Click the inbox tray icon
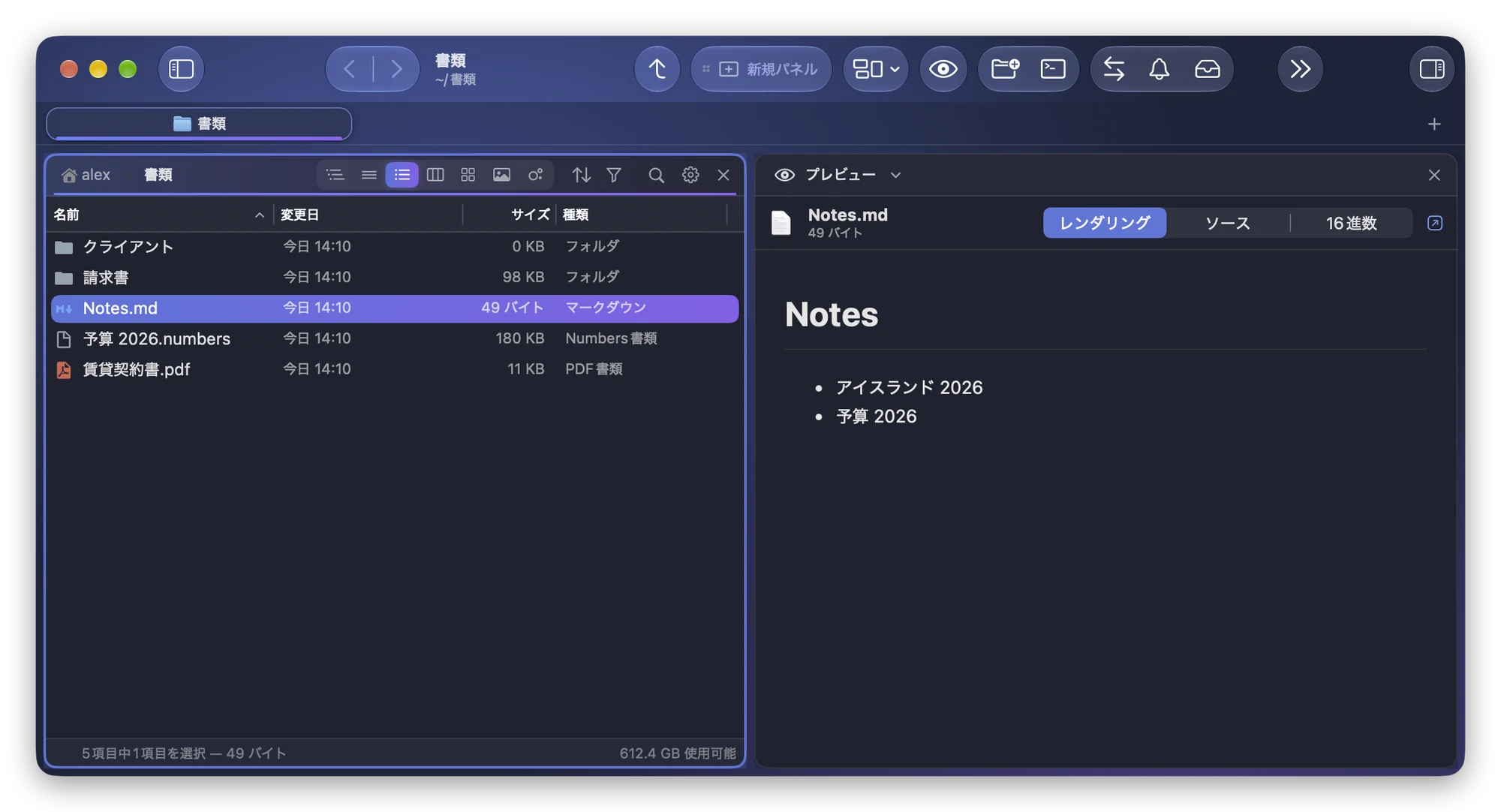The height and width of the screenshot is (812, 1501). 1207,69
